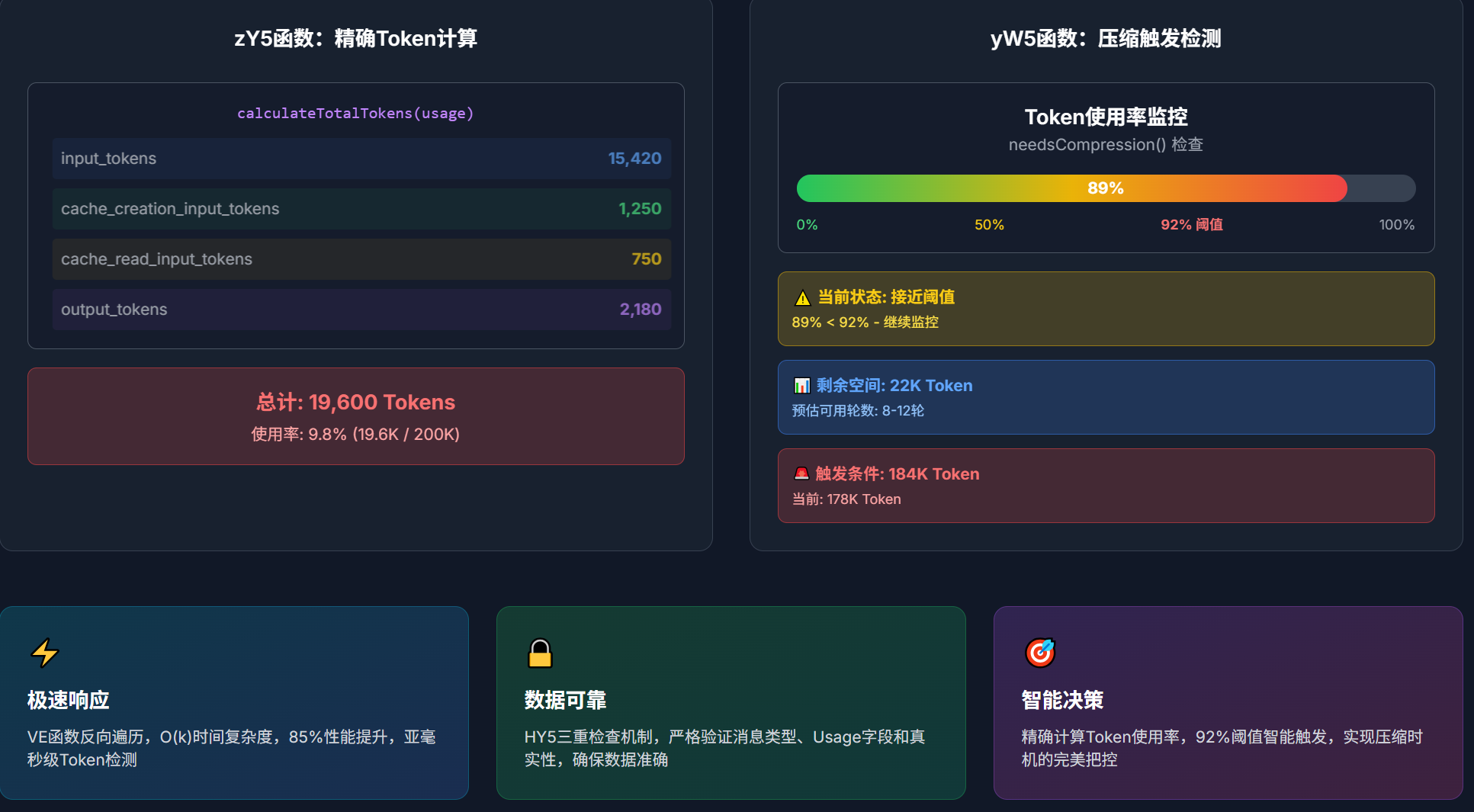Image resolution: width=1474 pixels, height=812 pixels.
Task: Click the yW5函数 panel heading
Action: tap(1105, 38)
